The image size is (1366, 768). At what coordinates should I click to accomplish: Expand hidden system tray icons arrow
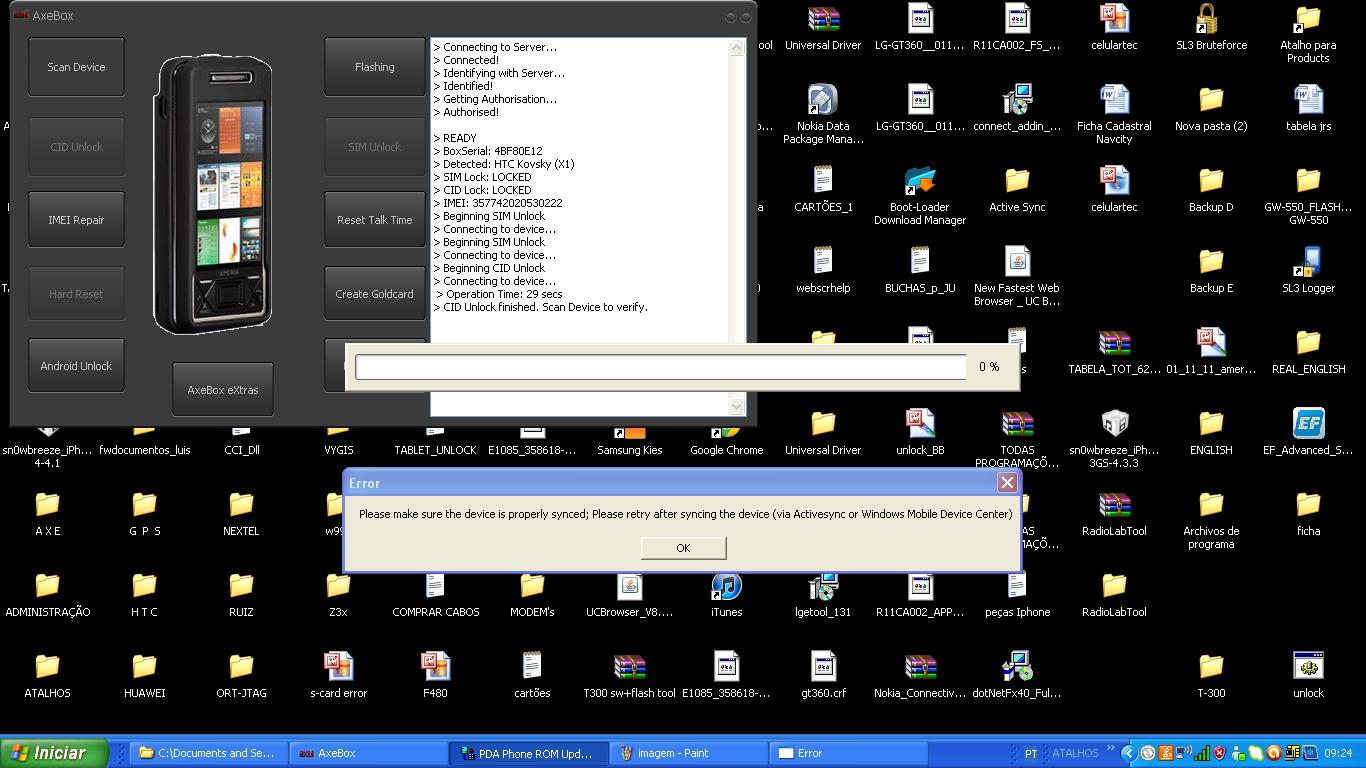[1128, 753]
